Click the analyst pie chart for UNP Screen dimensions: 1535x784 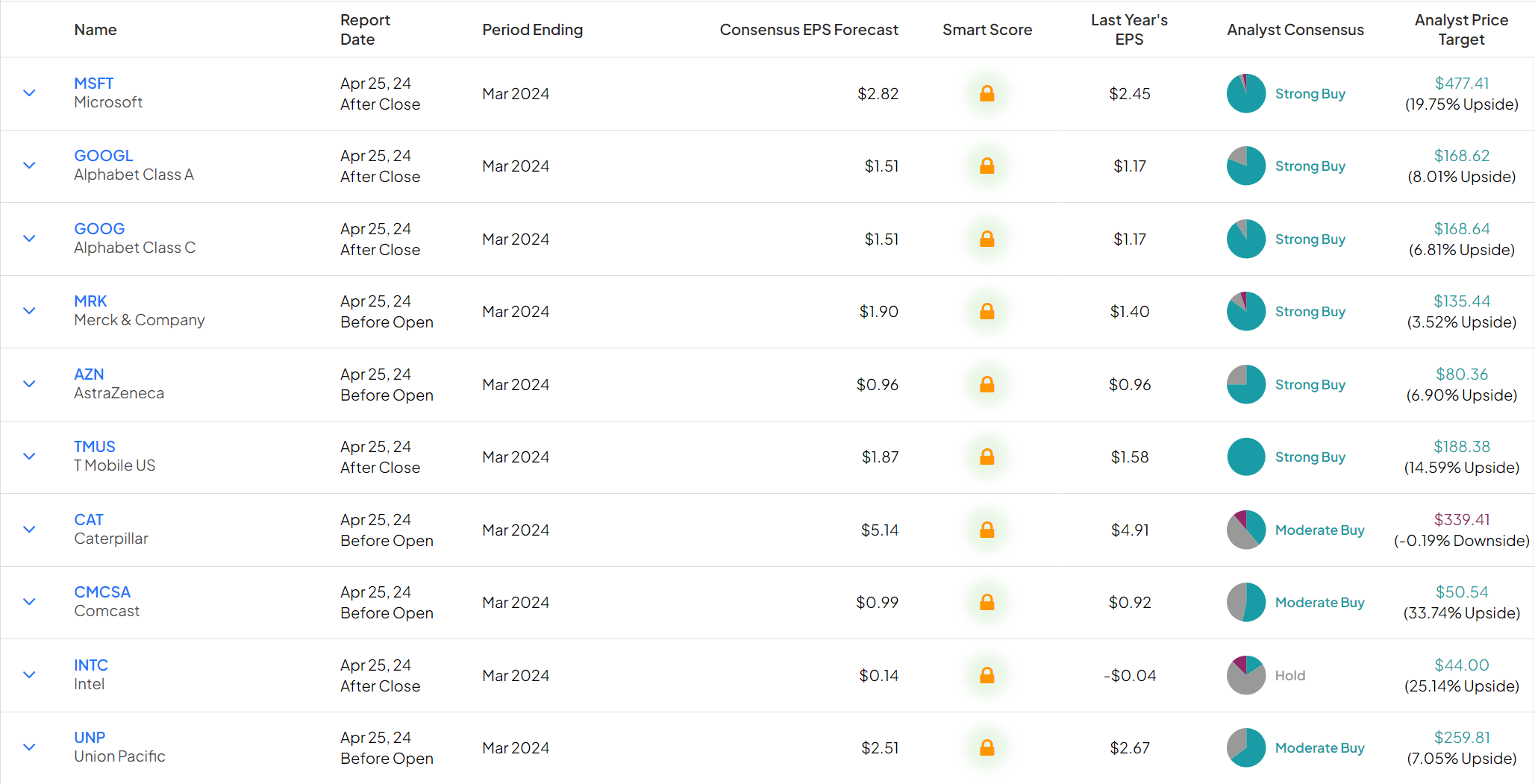click(1246, 747)
